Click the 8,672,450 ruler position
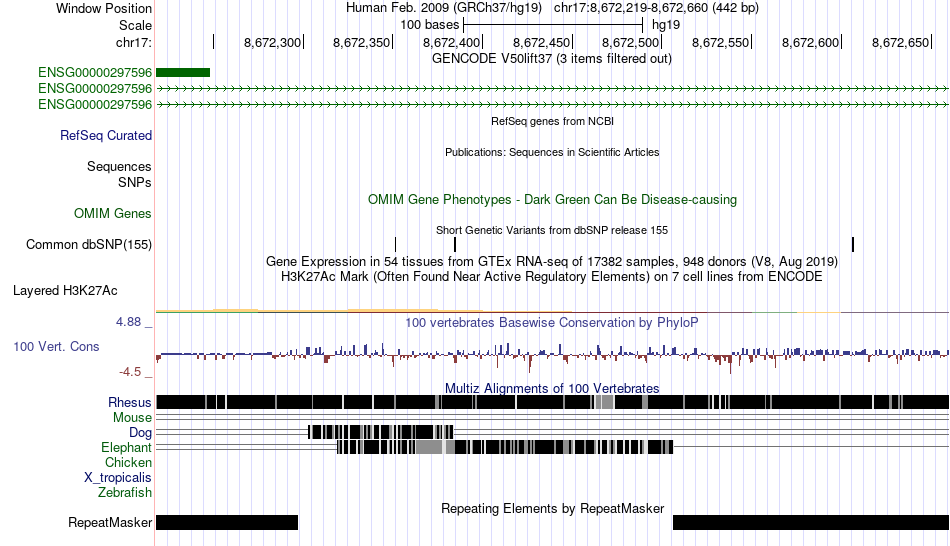The width and height of the screenshot is (950, 546). [542, 42]
